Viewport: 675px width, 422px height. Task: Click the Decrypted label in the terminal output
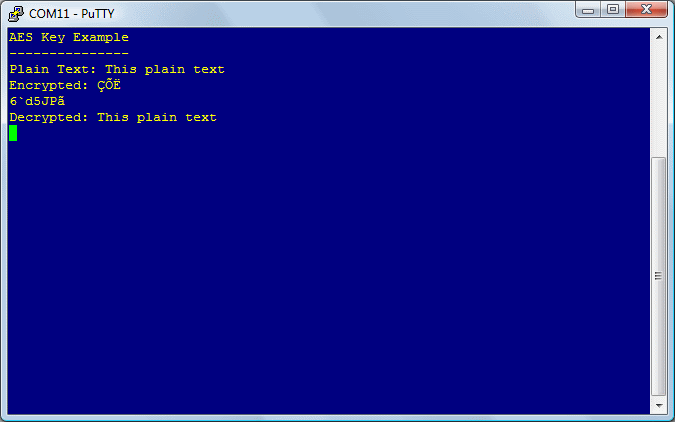pos(49,117)
